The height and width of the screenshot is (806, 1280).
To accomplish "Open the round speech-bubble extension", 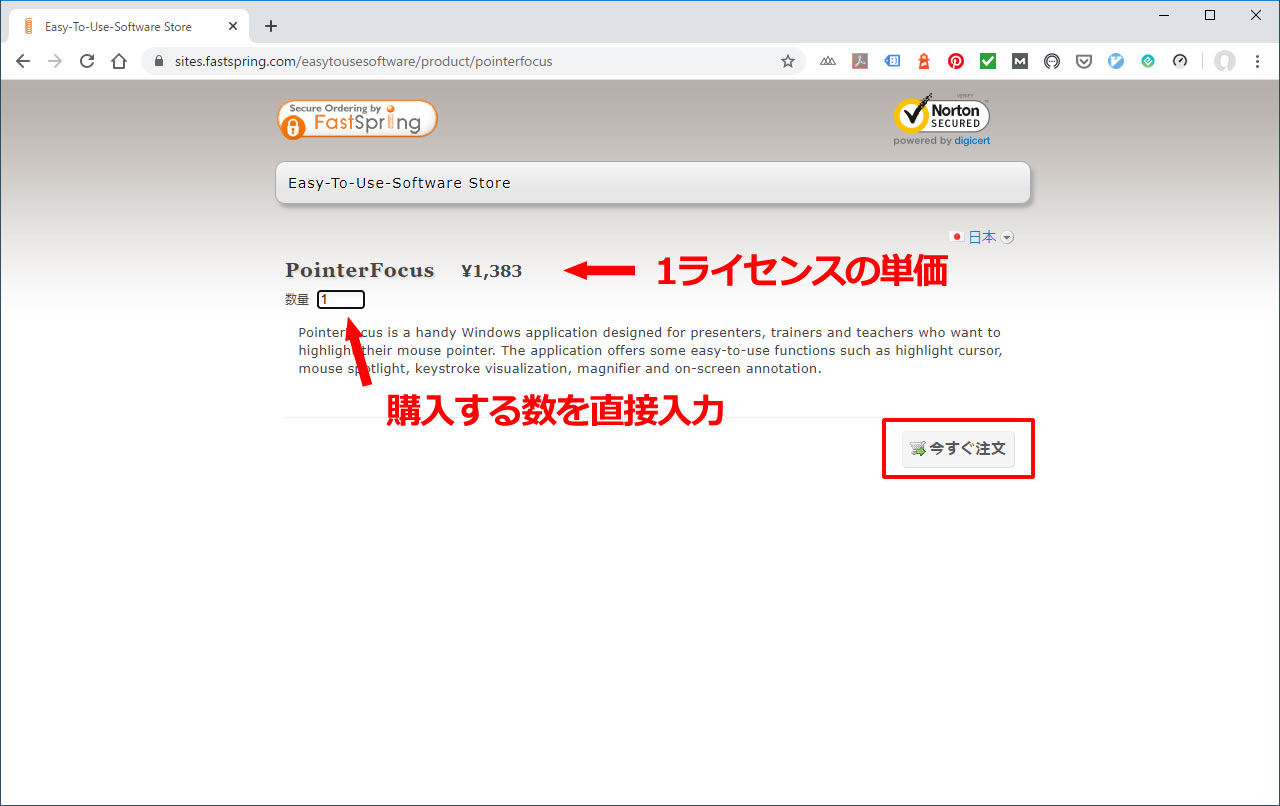I will pos(1052,61).
